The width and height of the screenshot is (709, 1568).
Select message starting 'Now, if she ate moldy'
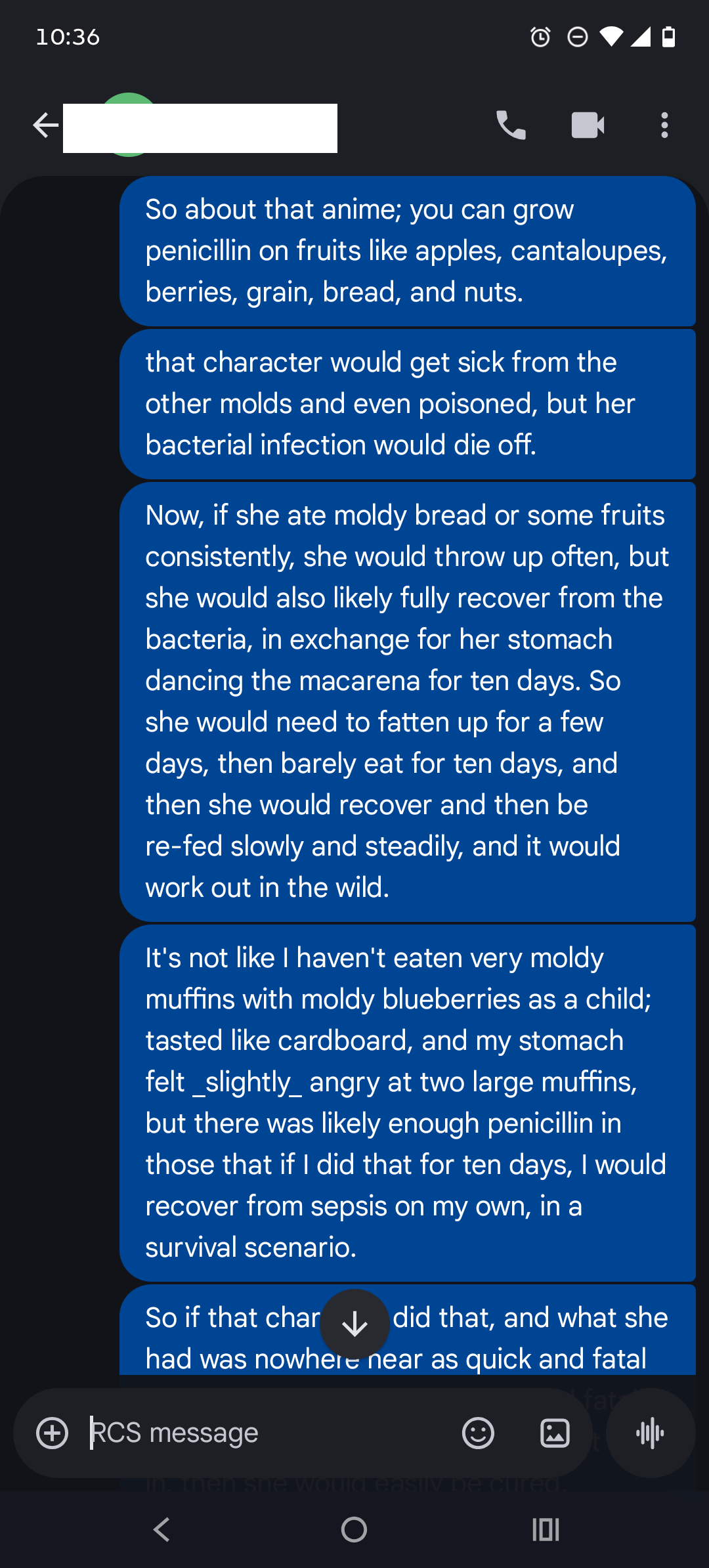click(x=407, y=702)
